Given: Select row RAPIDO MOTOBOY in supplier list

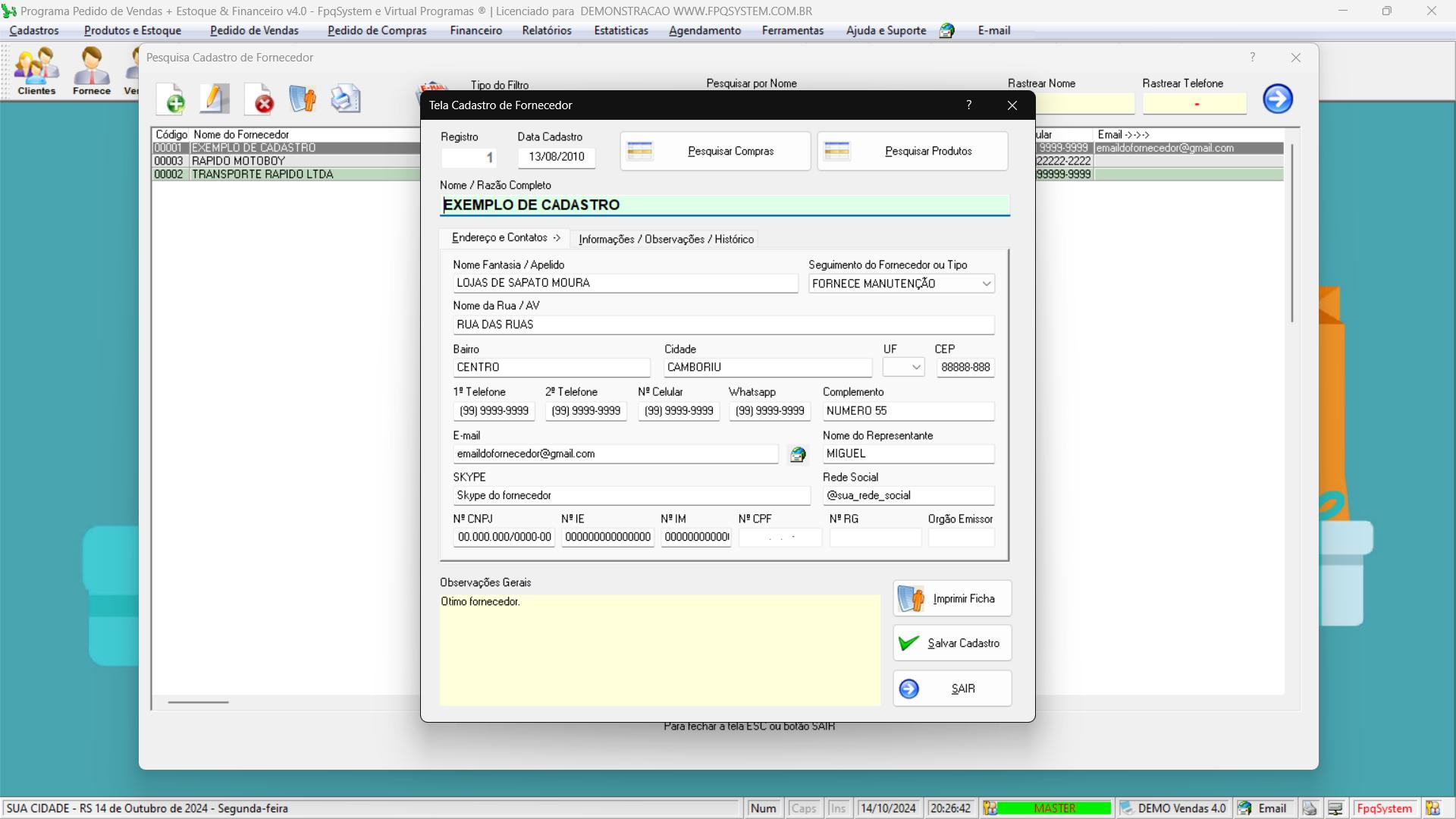Looking at the screenshot, I should coord(287,162).
